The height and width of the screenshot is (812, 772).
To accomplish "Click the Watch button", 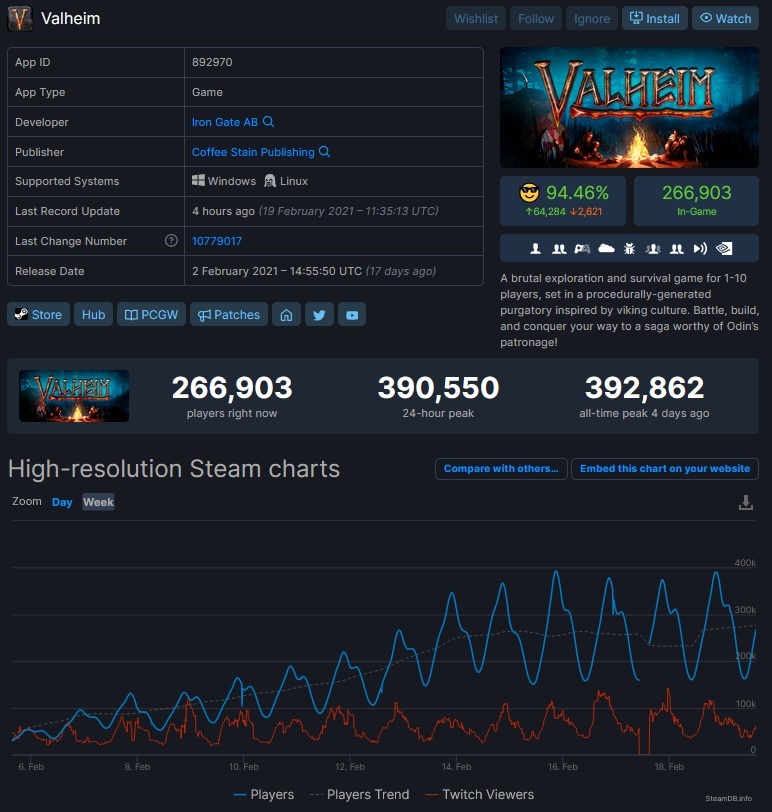I will coord(725,19).
